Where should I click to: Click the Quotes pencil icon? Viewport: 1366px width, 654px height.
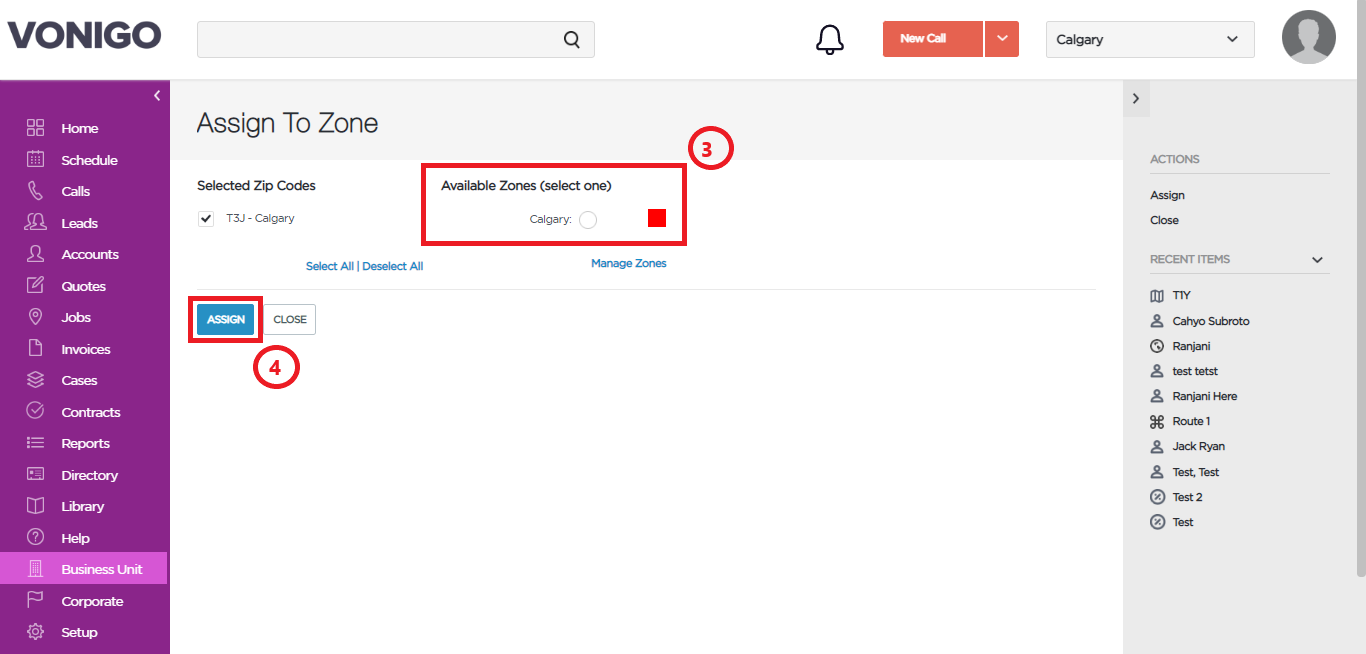(36, 285)
